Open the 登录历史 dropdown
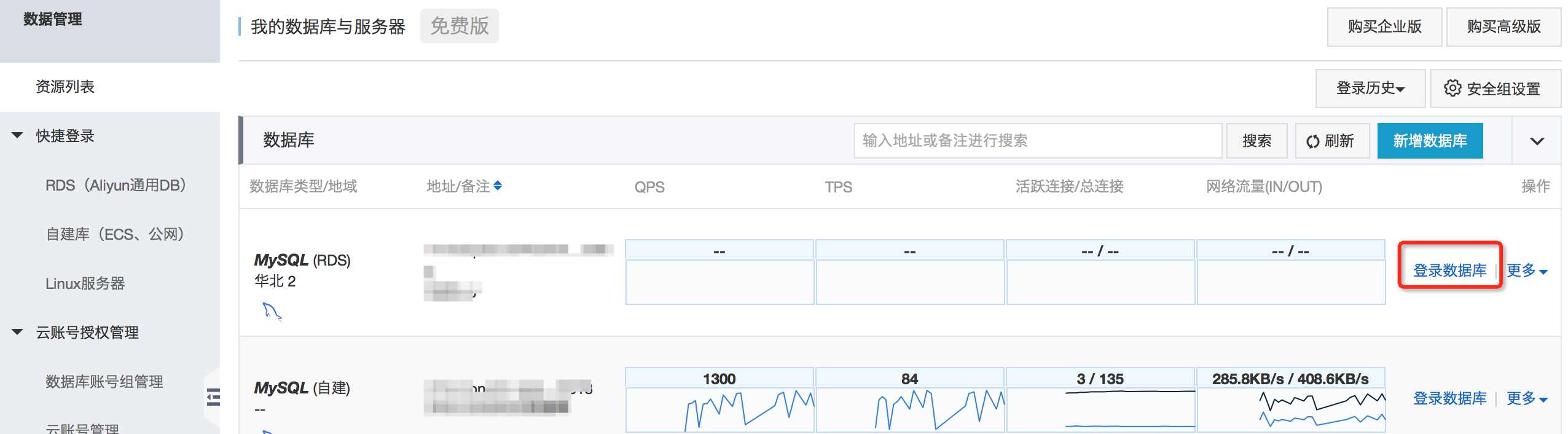The height and width of the screenshot is (434, 1568). pos(1370,89)
